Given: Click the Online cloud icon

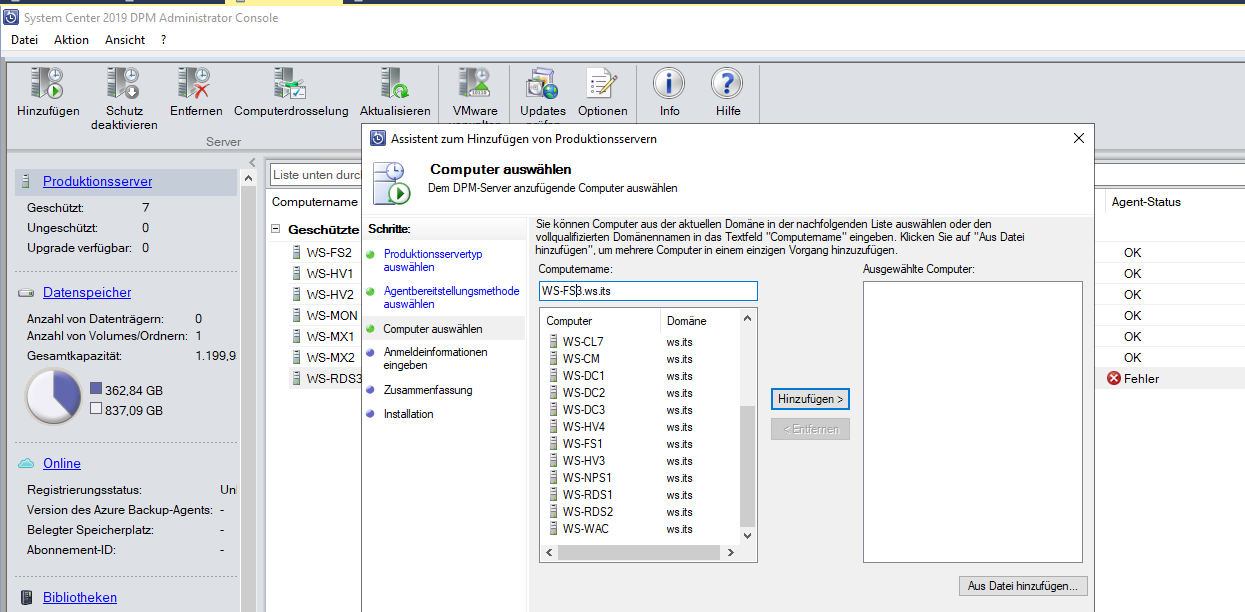Looking at the screenshot, I should 27,464.
